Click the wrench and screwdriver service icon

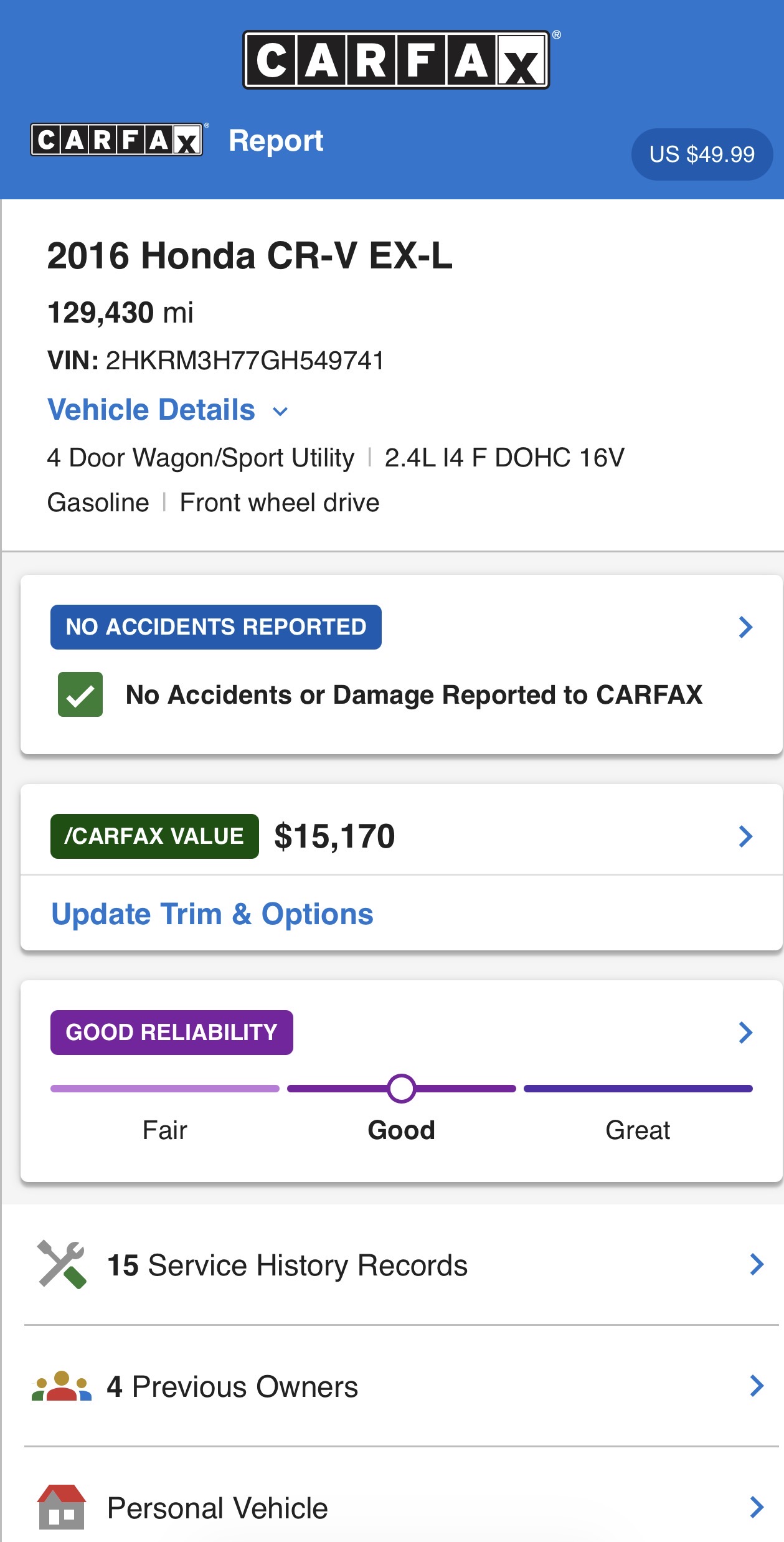pyautogui.click(x=62, y=1264)
